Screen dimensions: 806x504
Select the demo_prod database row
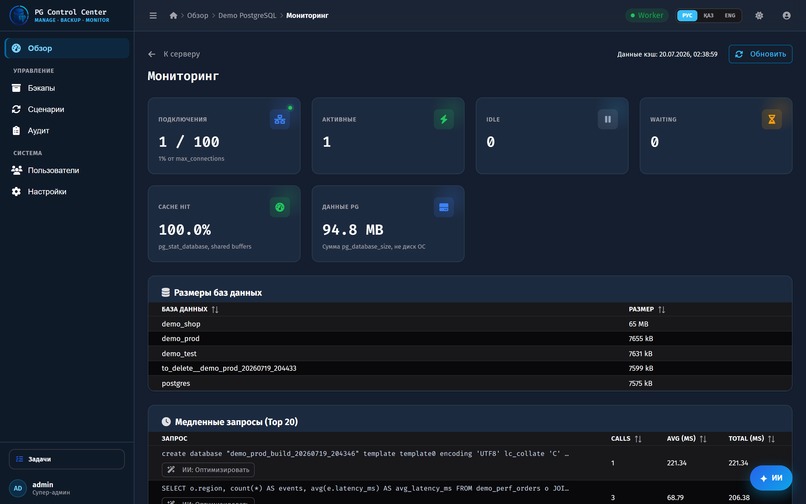click(x=470, y=338)
